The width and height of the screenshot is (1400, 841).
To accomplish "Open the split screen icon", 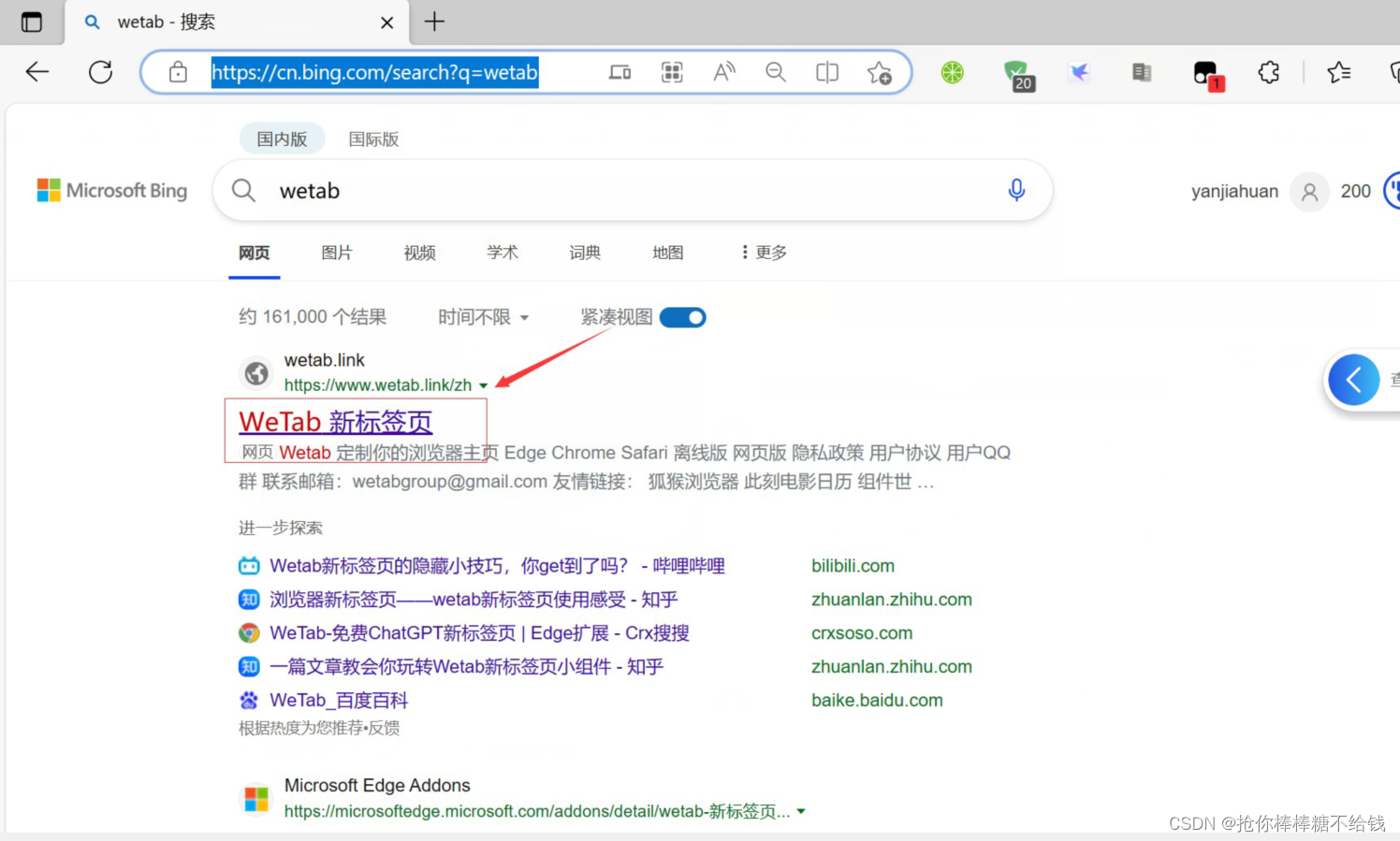I will coord(827,72).
